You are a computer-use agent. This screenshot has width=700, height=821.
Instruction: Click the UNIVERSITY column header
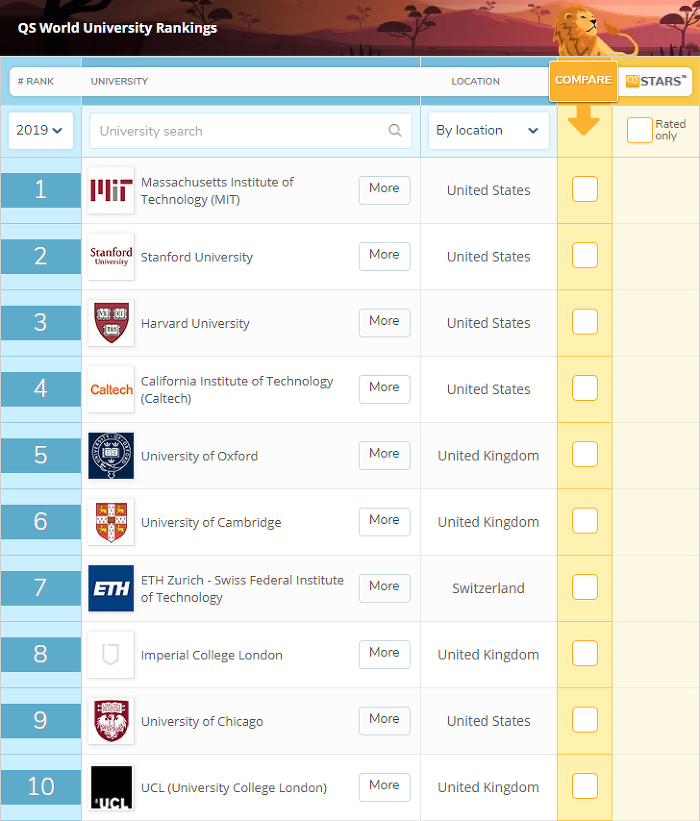click(119, 82)
